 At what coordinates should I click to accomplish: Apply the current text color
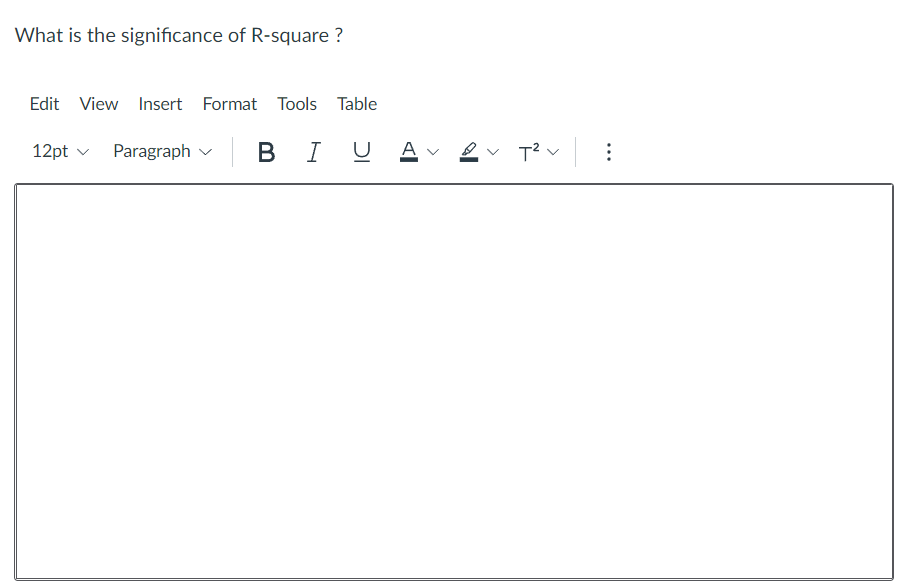[x=408, y=151]
